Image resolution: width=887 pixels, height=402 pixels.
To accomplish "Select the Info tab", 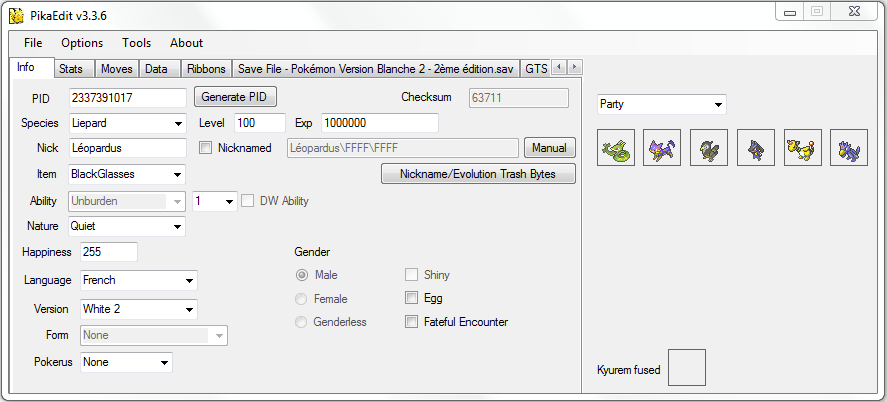I will (x=32, y=67).
